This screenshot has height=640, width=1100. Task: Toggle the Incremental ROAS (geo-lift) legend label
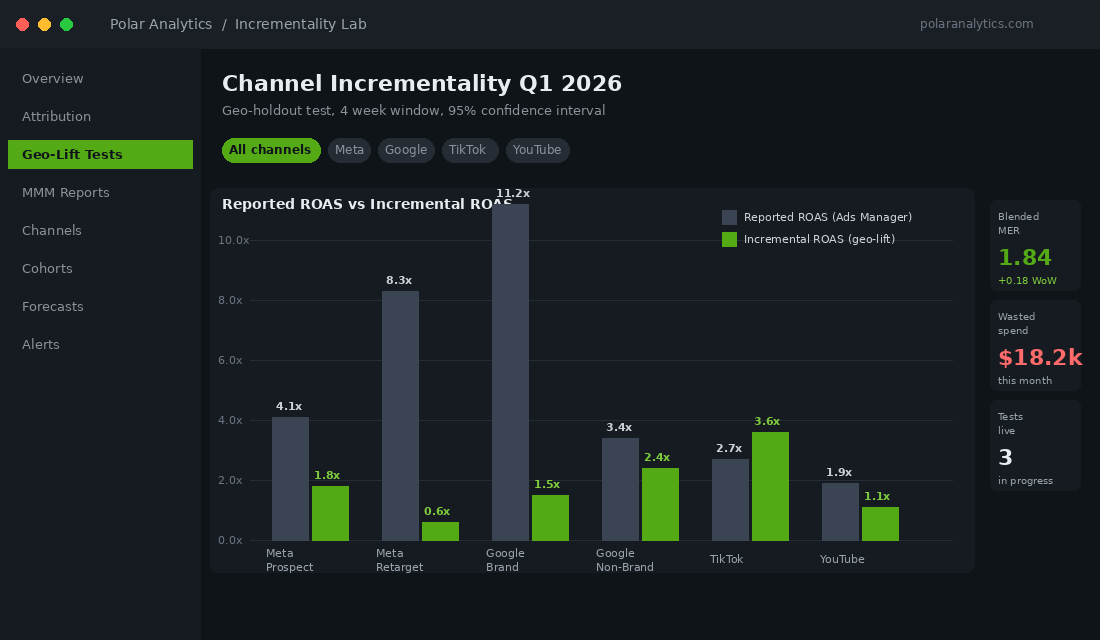coord(819,239)
